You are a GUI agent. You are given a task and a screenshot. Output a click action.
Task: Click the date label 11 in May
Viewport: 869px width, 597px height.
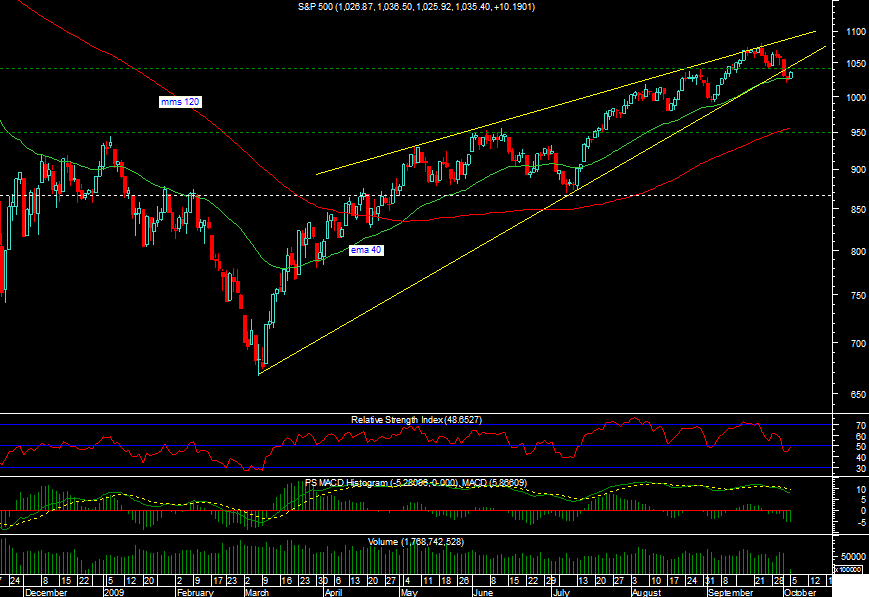click(427, 580)
